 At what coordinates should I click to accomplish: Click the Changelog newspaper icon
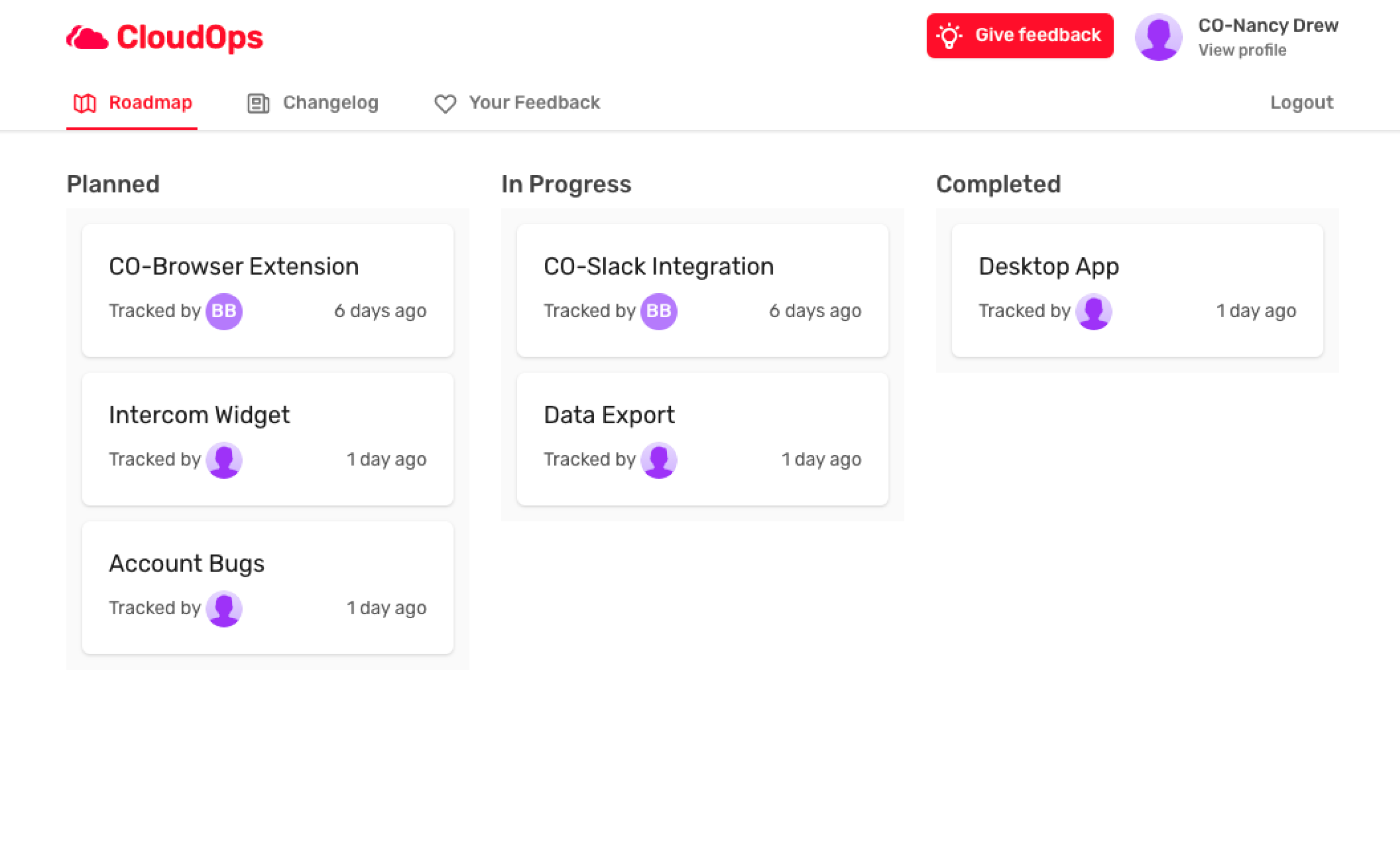pyautogui.click(x=259, y=103)
